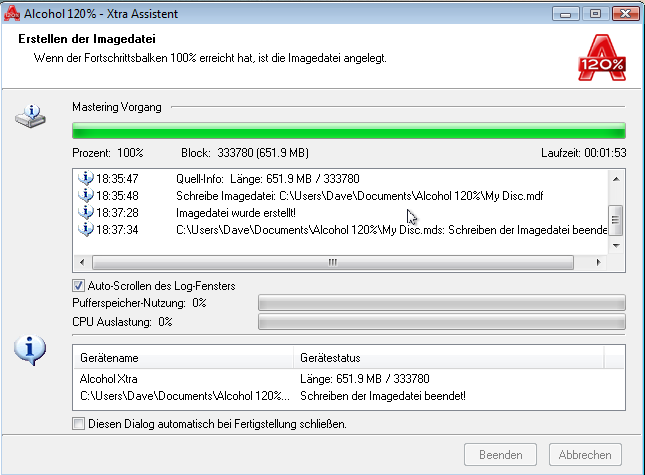This screenshot has width=645, height=475.
Task: Click the 'CPU Auslastung: 0%' label
Action: [x=122, y=322]
